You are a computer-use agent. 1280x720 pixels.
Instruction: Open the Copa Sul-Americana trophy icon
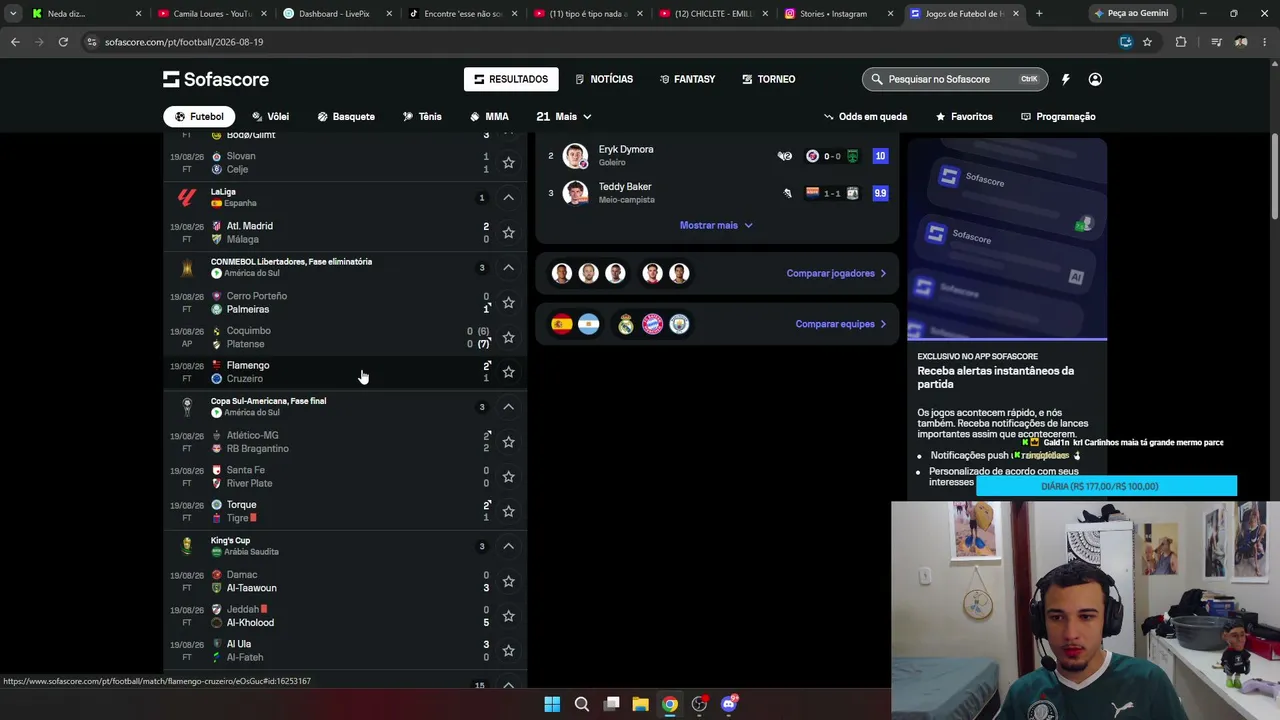[x=187, y=407]
